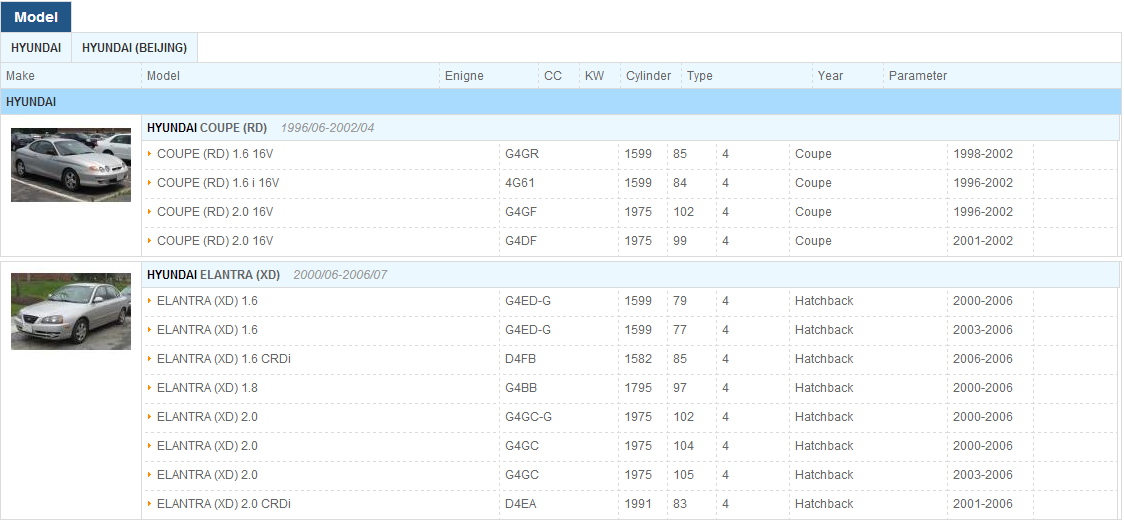This screenshot has height=523, width=1124.
Task: Click engine code G4DF
Action: [x=521, y=241]
